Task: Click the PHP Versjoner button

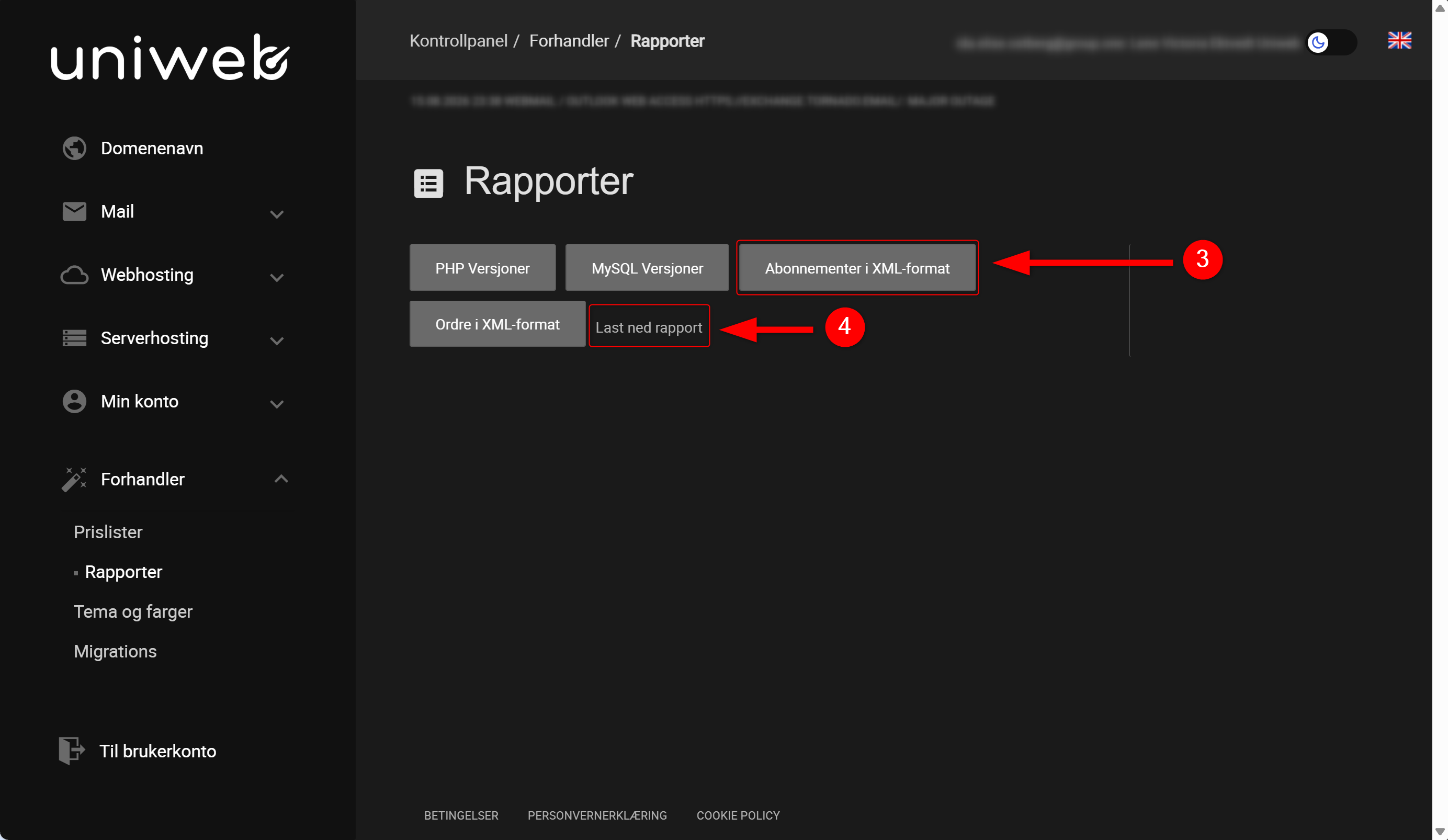Action: [x=482, y=268]
